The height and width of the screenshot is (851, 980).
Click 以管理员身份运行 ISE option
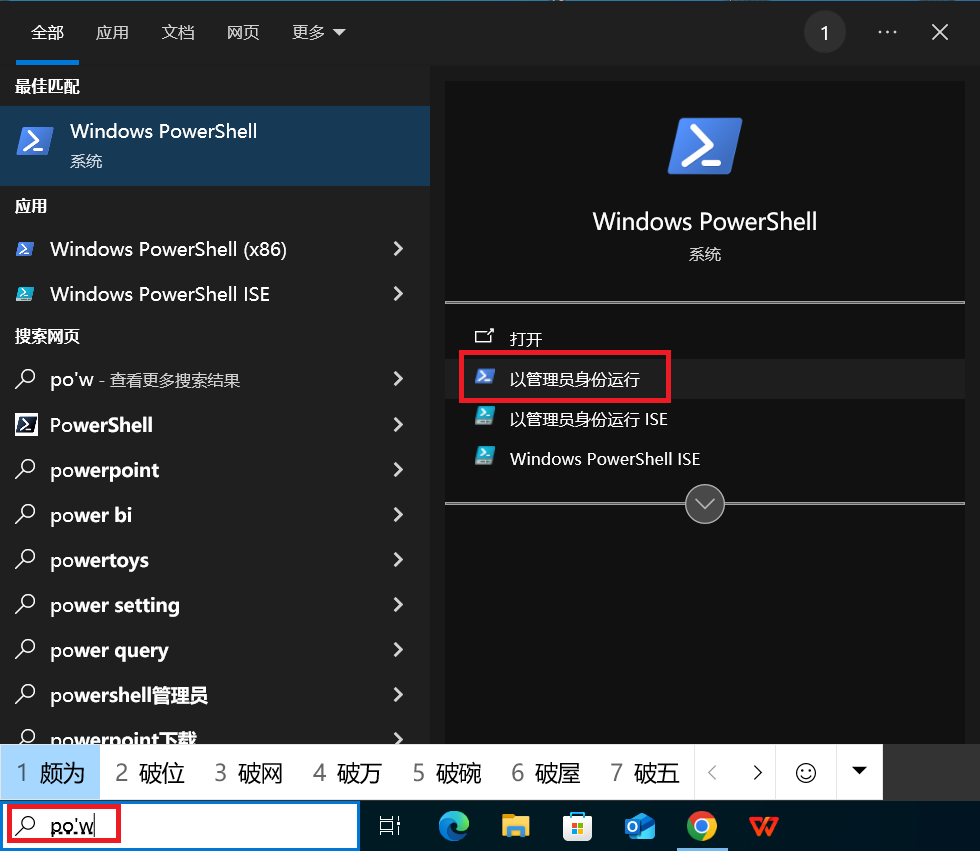pos(705,419)
